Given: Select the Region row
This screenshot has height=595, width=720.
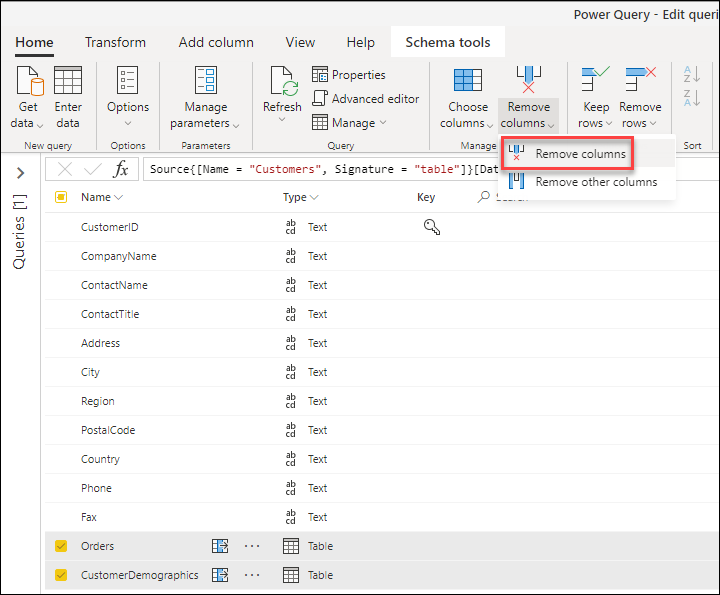Looking at the screenshot, I should [382, 400].
